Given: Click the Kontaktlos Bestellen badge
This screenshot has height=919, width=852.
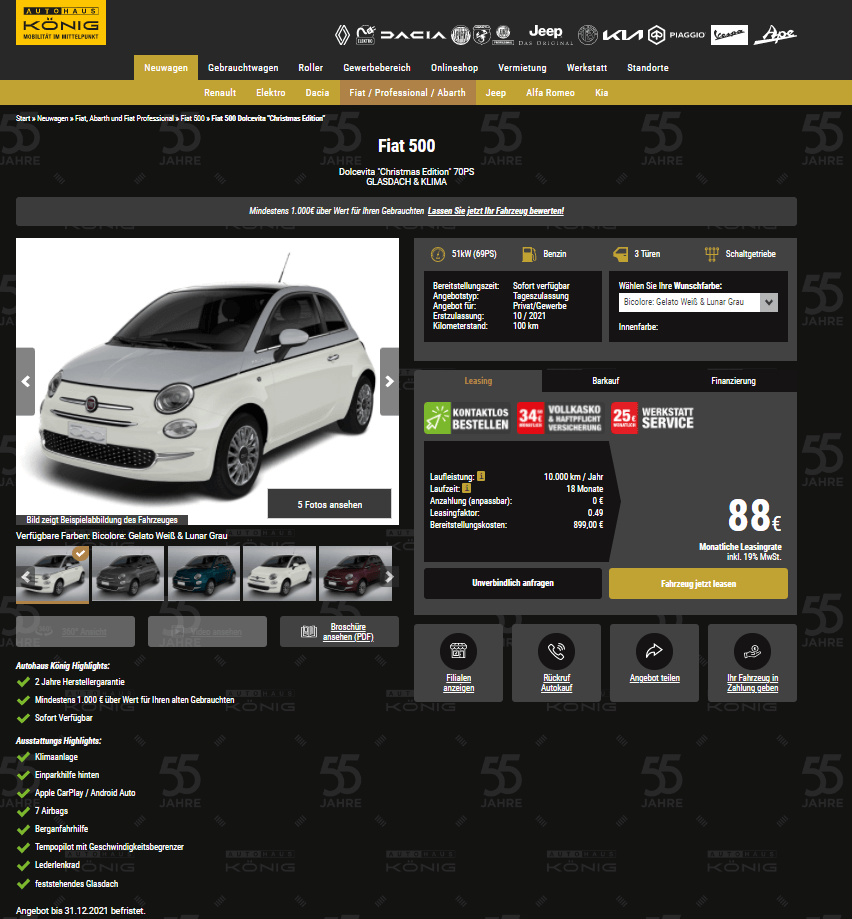Looking at the screenshot, I should tap(466, 418).
